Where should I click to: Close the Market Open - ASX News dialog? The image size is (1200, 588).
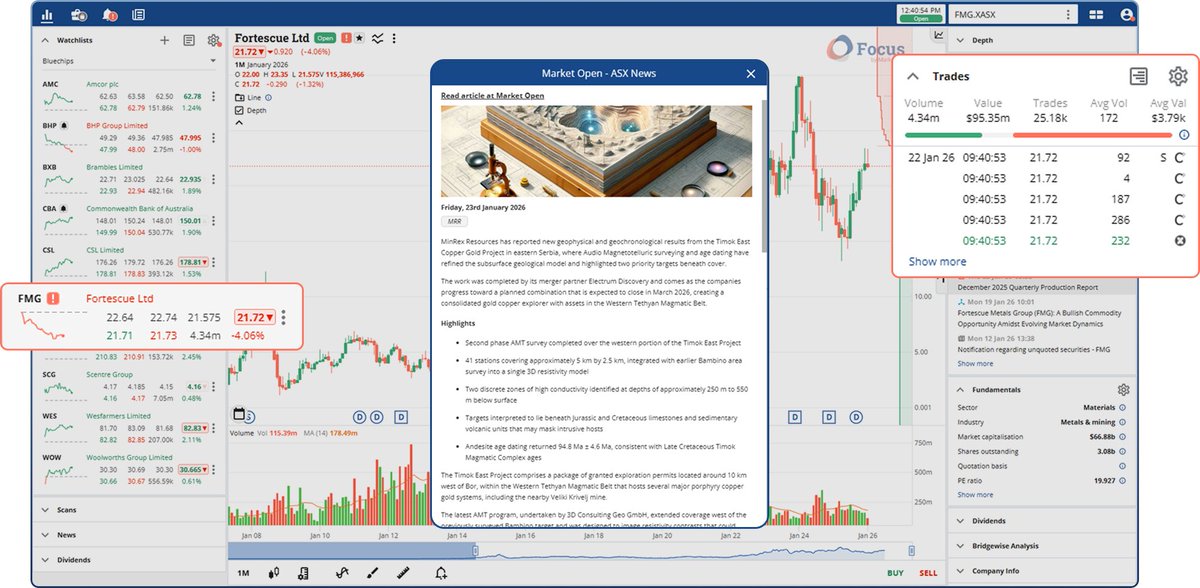click(x=752, y=74)
